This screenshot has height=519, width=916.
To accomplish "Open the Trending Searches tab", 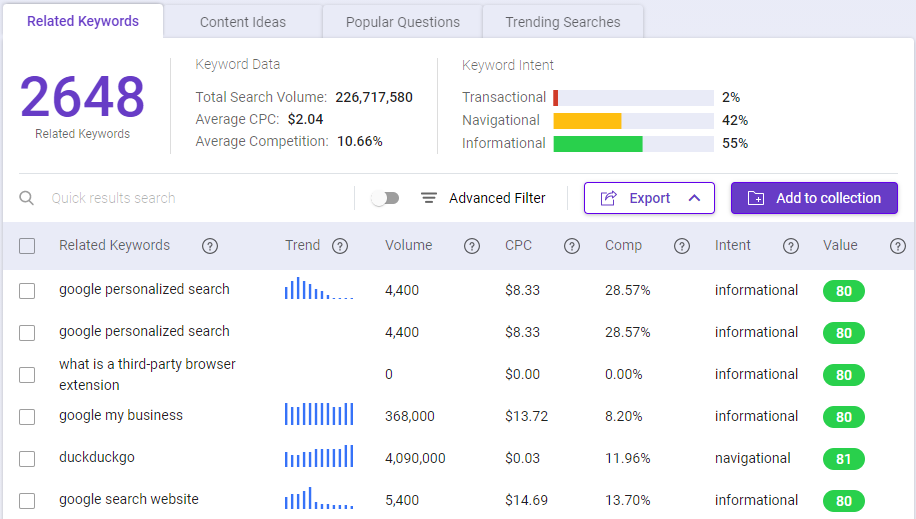I will 563,22.
